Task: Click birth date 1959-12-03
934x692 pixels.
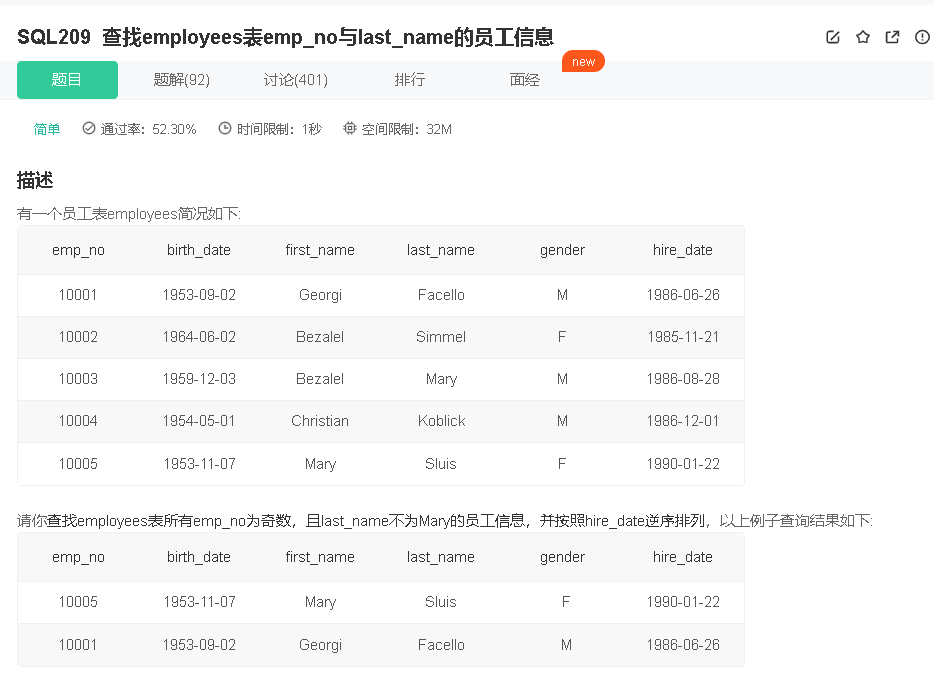Action: click(199, 379)
